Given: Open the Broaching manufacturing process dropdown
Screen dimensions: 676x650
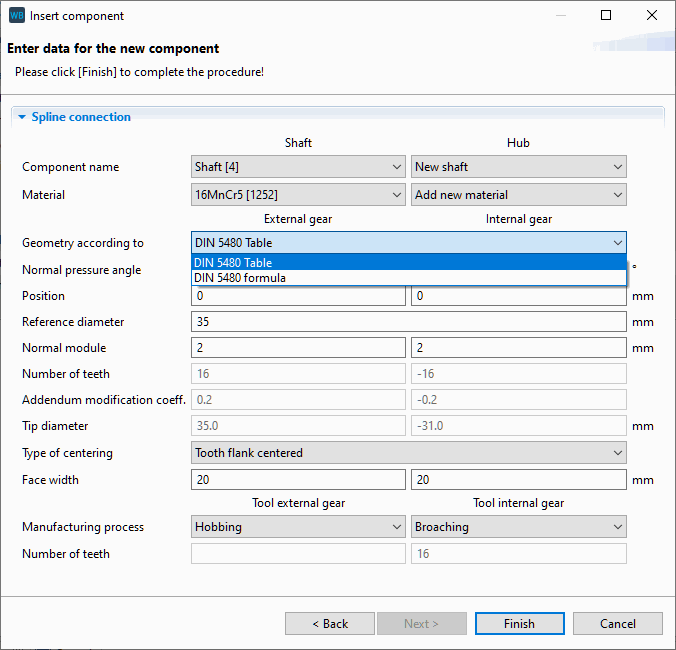Looking at the screenshot, I should [518, 527].
